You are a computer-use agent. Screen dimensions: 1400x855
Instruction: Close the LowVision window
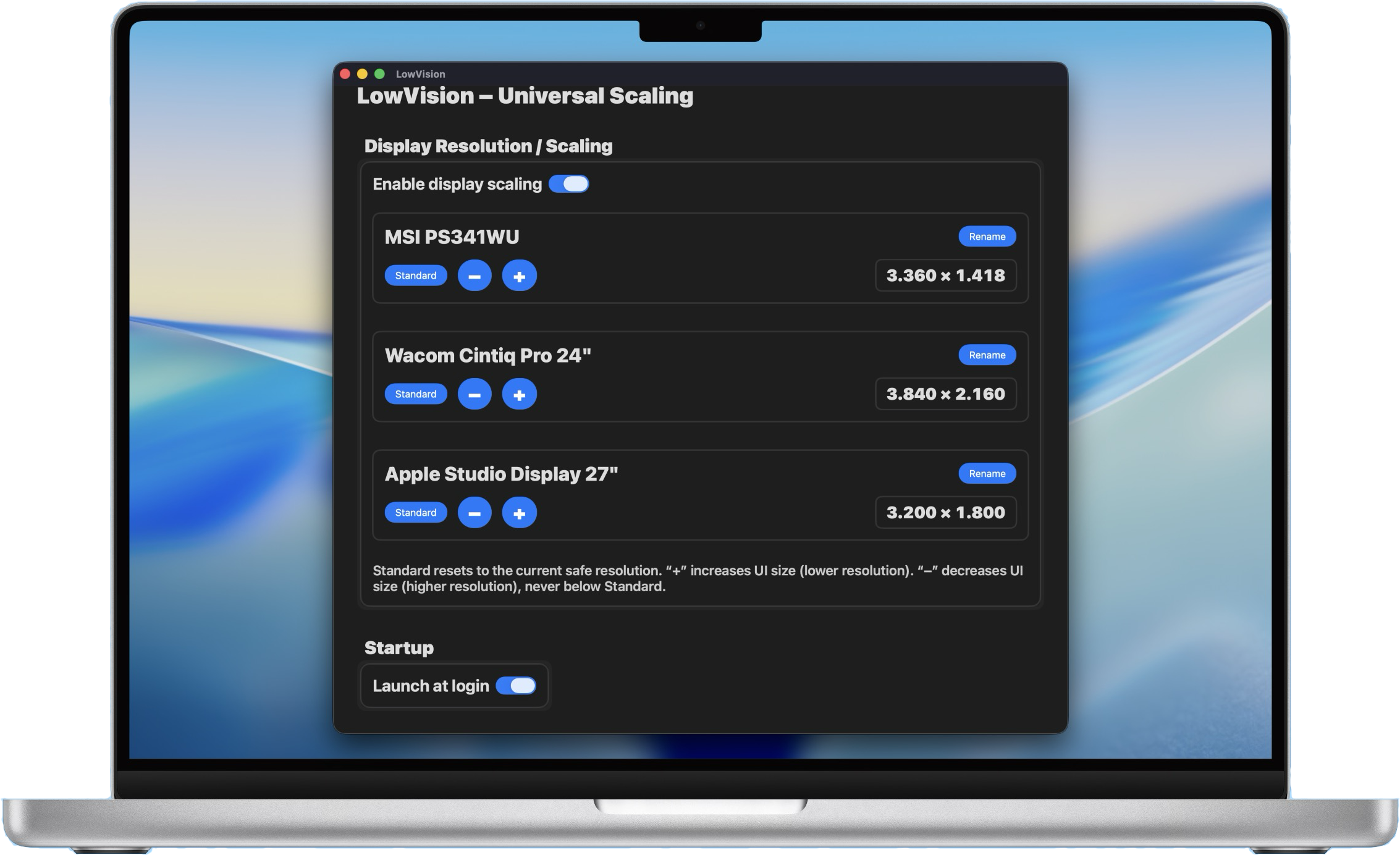coord(345,74)
